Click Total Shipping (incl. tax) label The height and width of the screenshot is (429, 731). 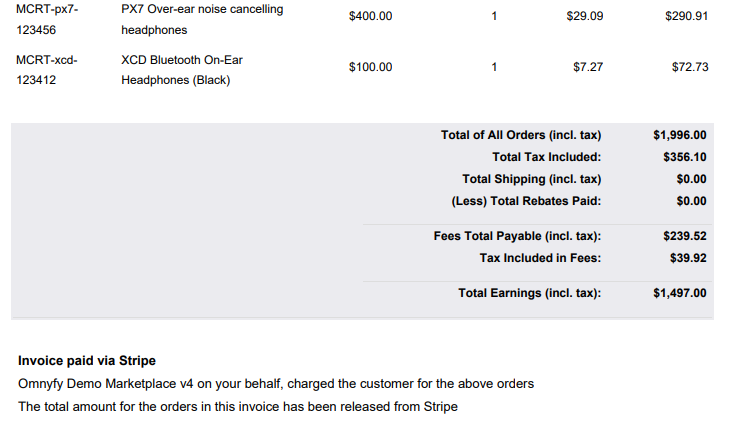(531, 179)
